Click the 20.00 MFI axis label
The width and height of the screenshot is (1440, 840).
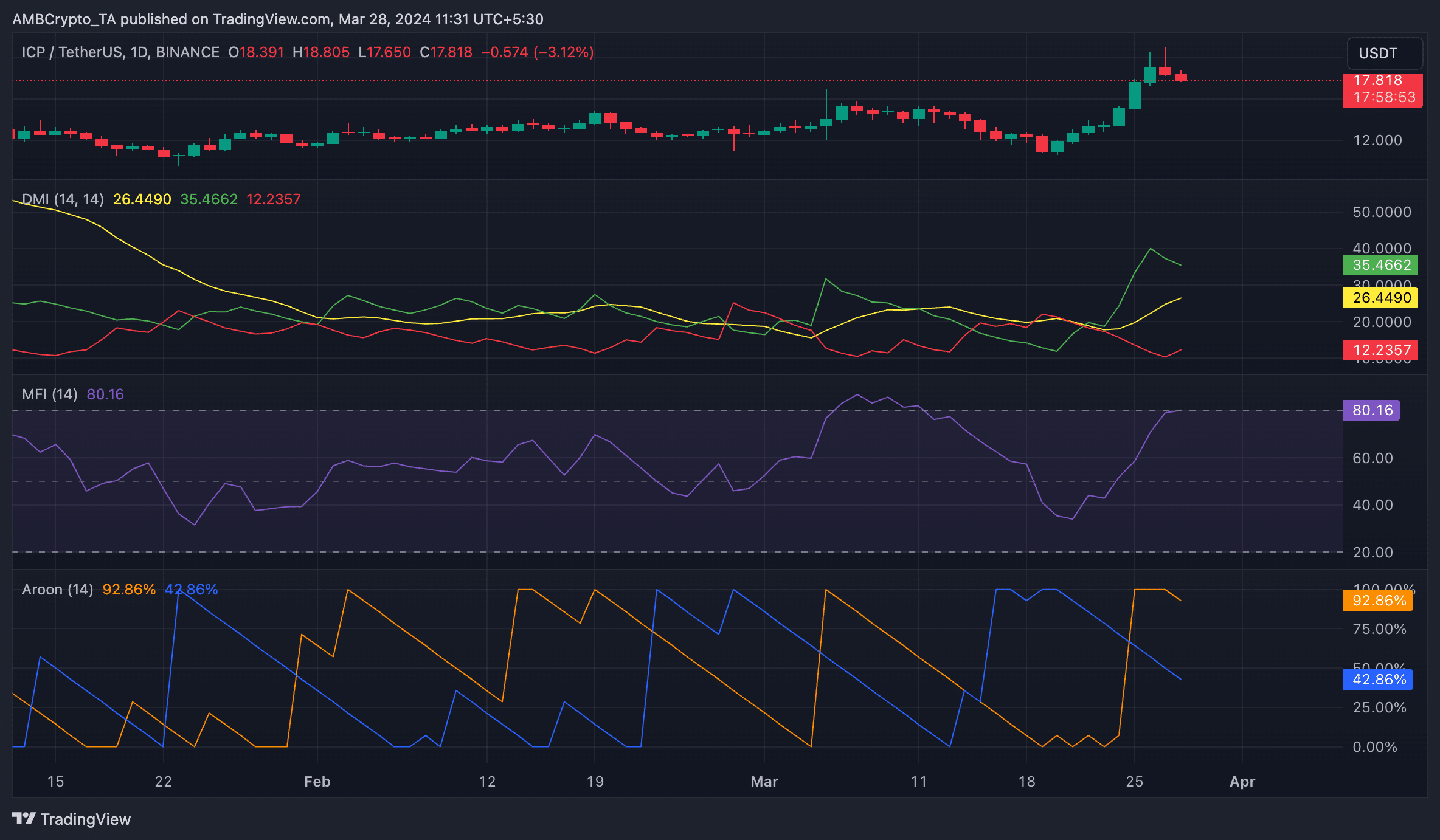point(1372,553)
